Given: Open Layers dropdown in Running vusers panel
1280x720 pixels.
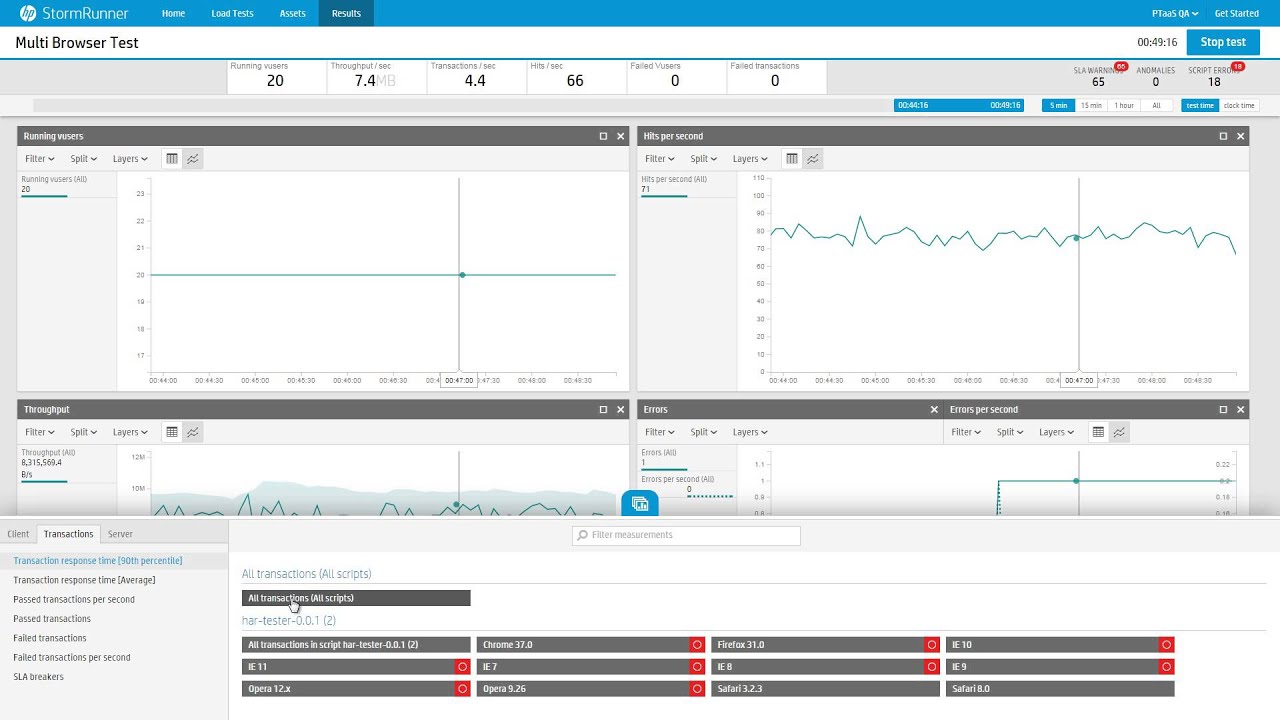Looking at the screenshot, I should click(130, 158).
